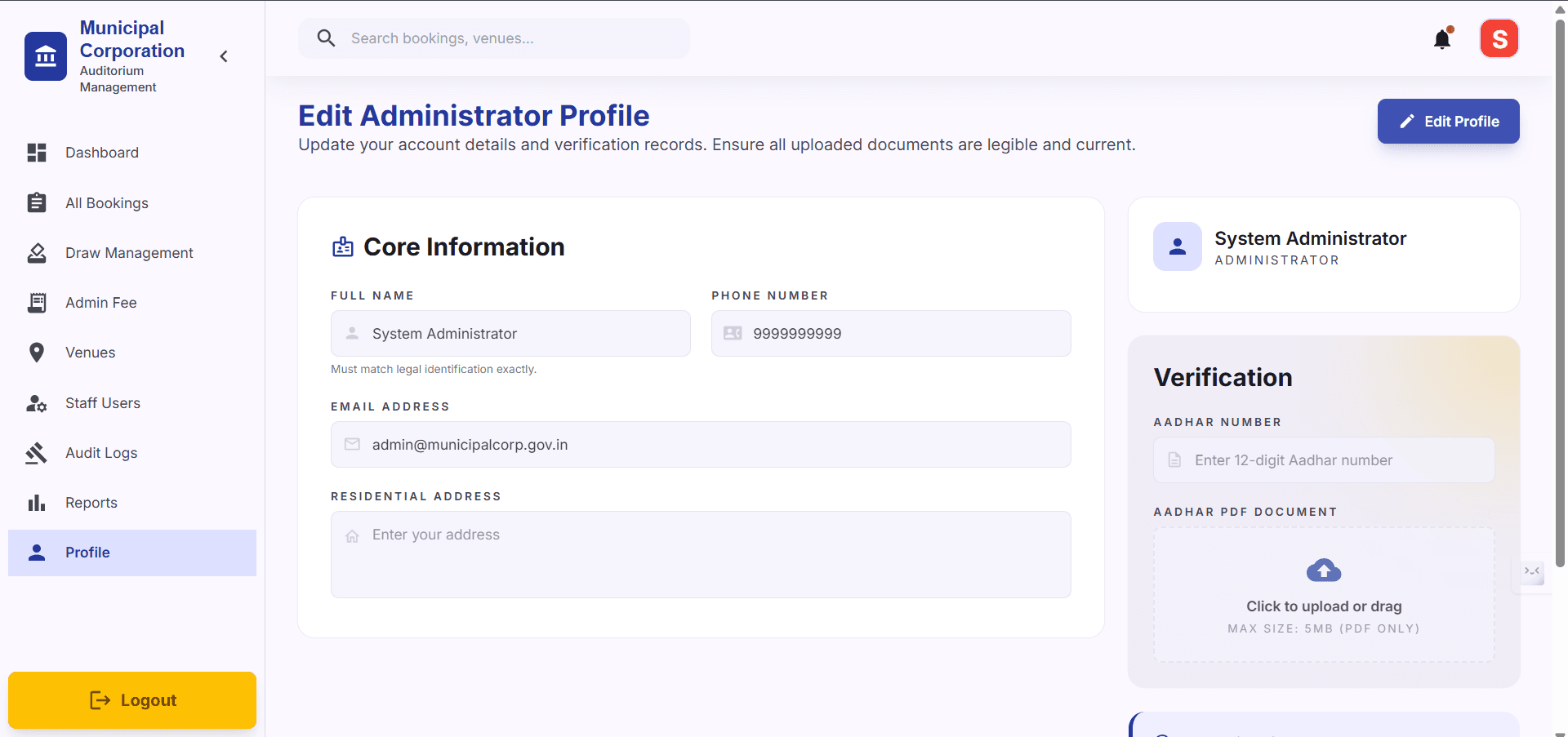This screenshot has height=737, width=1568.
Task: Select the active Profile menu item
Action: tap(132, 553)
